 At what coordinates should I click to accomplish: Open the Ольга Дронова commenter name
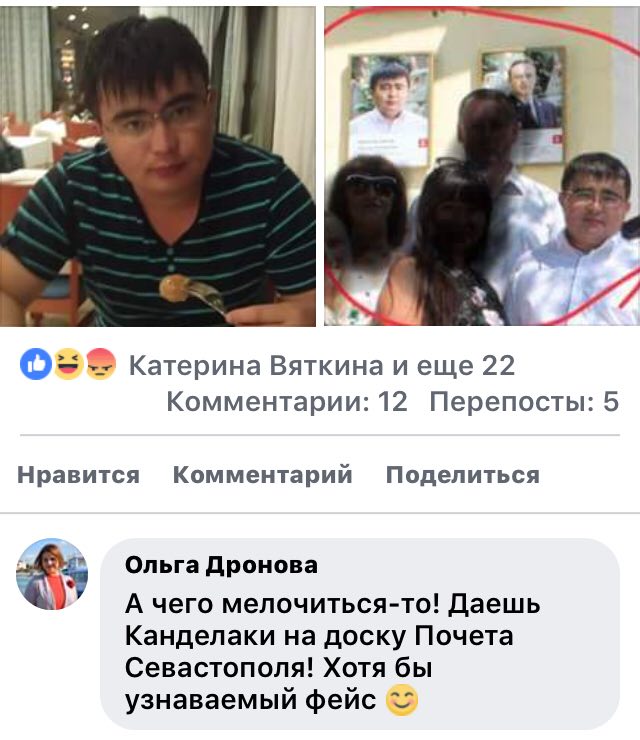(x=221, y=565)
